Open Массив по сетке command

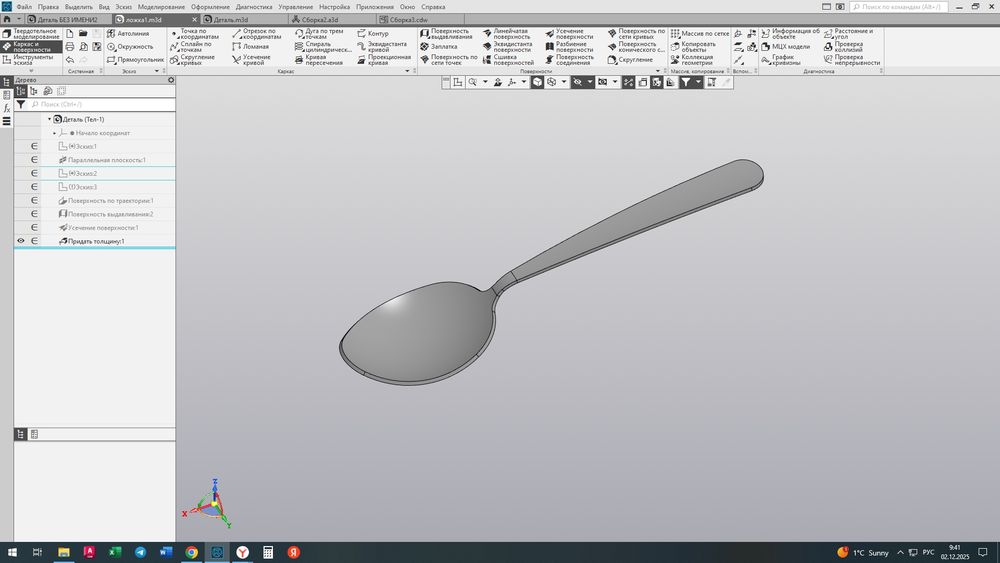coord(700,33)
